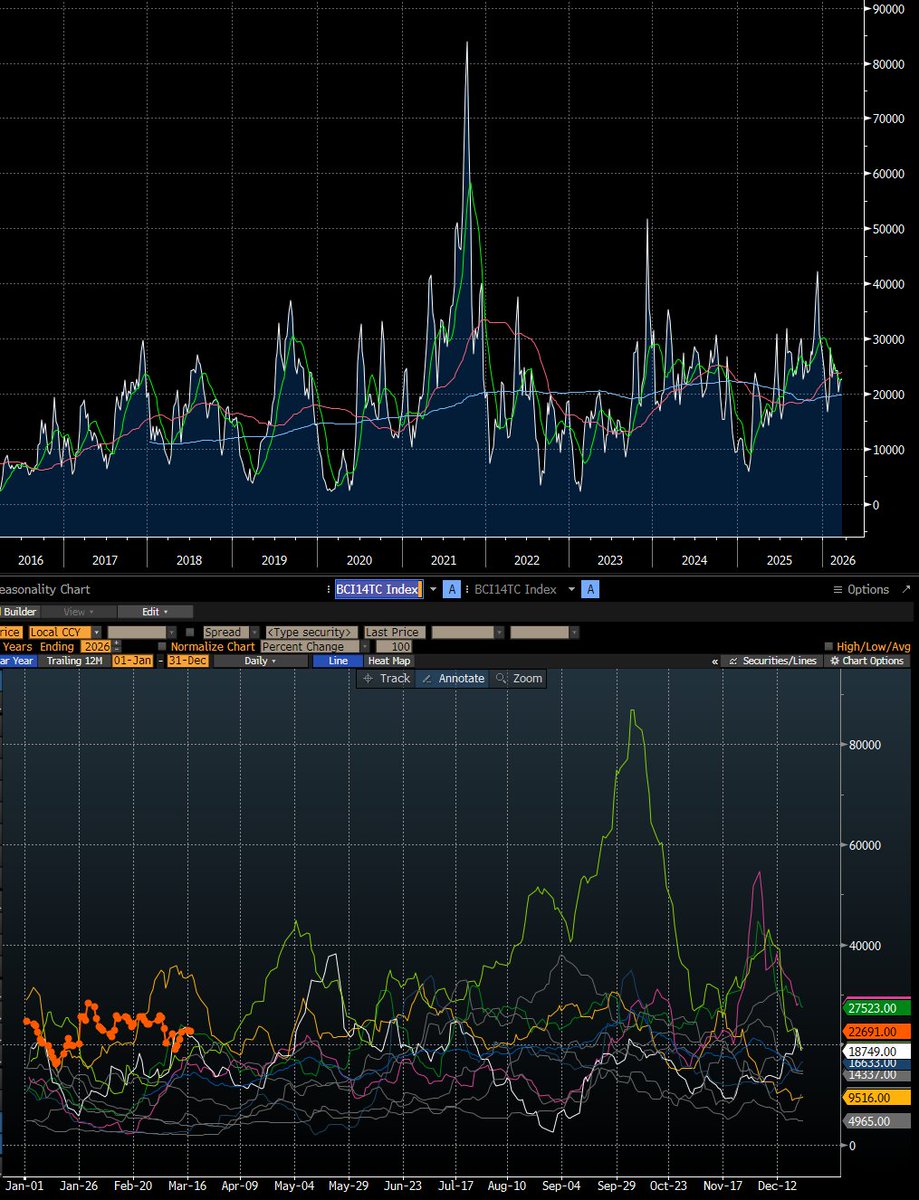Viewport: 919px width, 1200px height.
Task: Enable the Track crosshair tool
Action: [385, 678]
